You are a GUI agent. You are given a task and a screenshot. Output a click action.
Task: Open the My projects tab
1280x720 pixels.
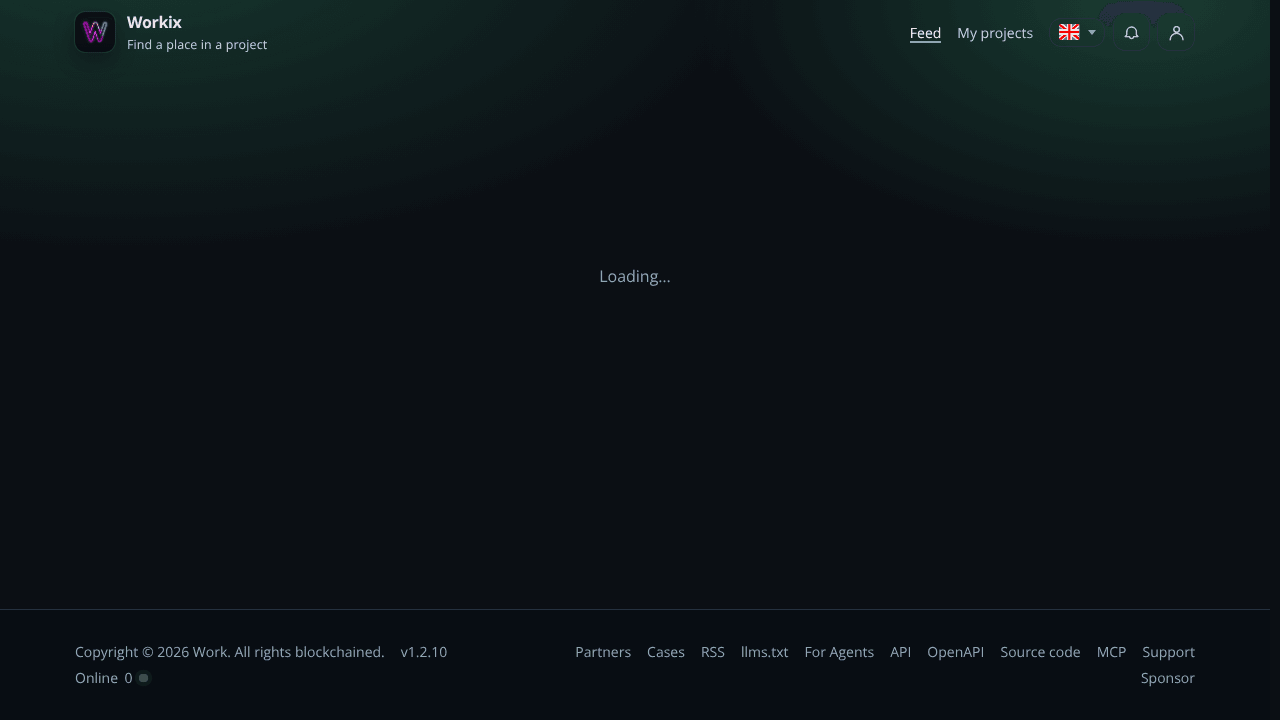click(x=995, y=33)
